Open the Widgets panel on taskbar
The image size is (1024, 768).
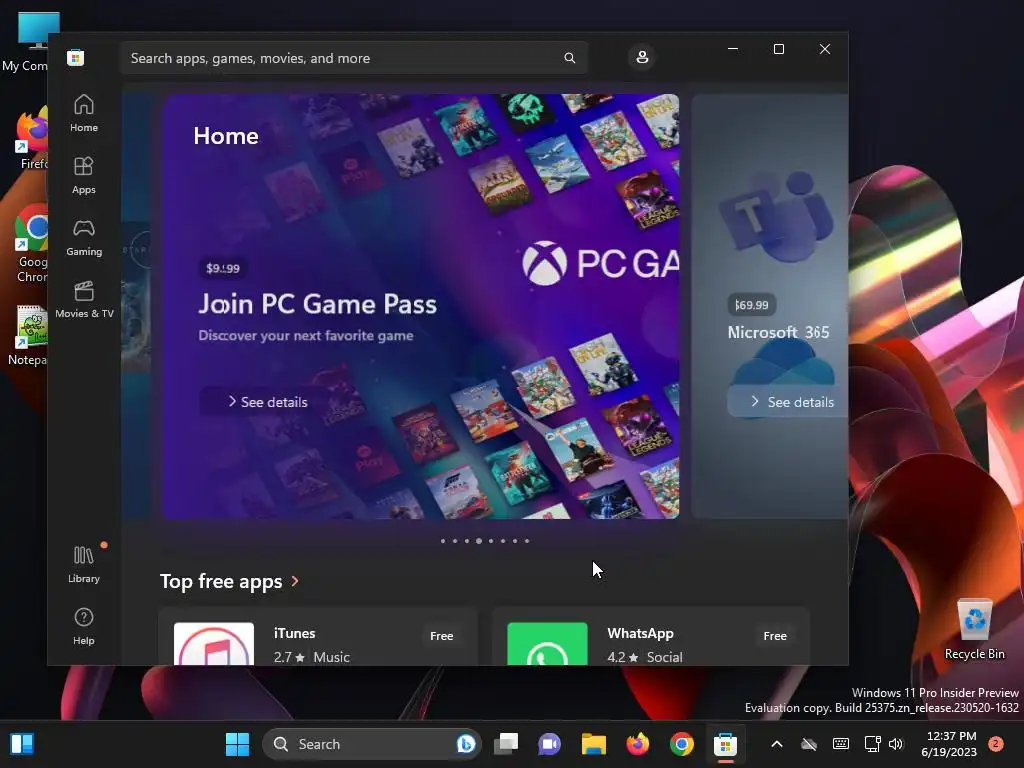[x=22, y=744]
